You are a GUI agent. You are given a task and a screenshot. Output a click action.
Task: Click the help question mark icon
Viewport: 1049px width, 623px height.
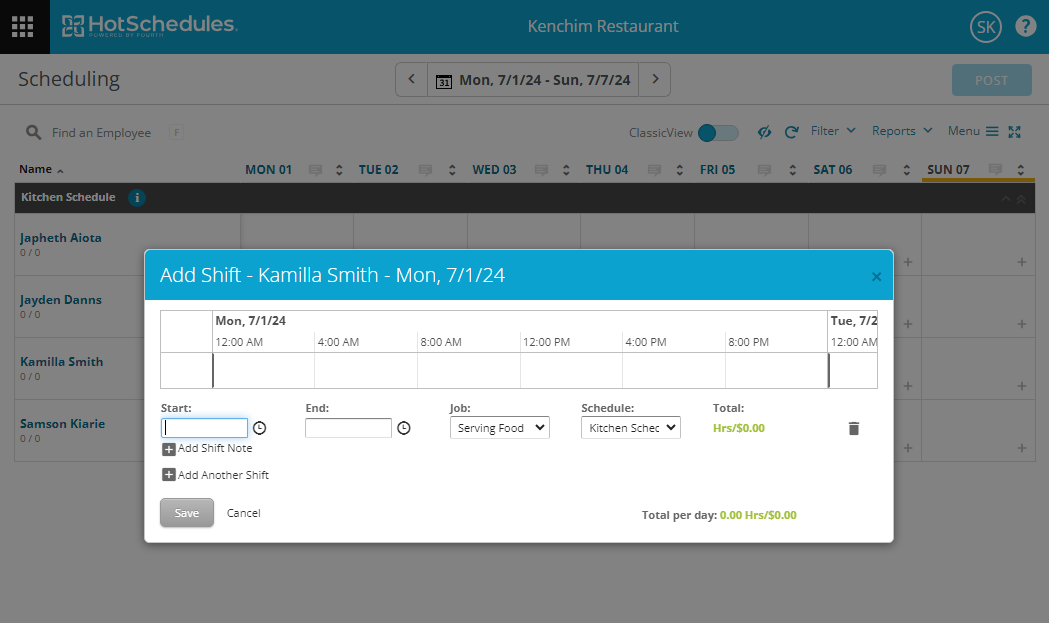[1025, 26]
